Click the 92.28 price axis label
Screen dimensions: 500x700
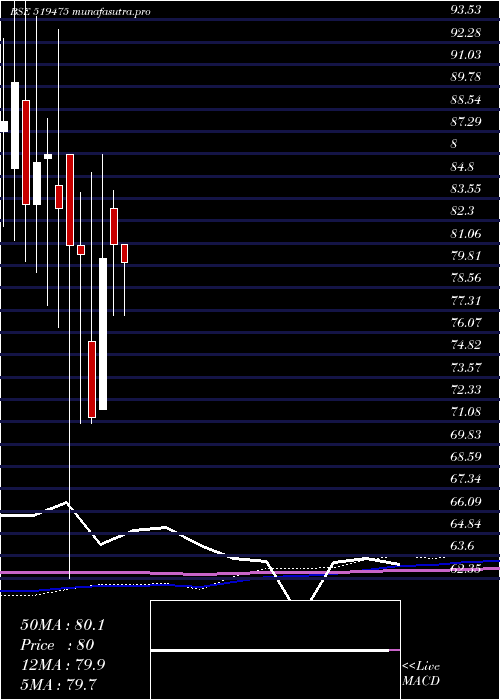pos(466,32)
